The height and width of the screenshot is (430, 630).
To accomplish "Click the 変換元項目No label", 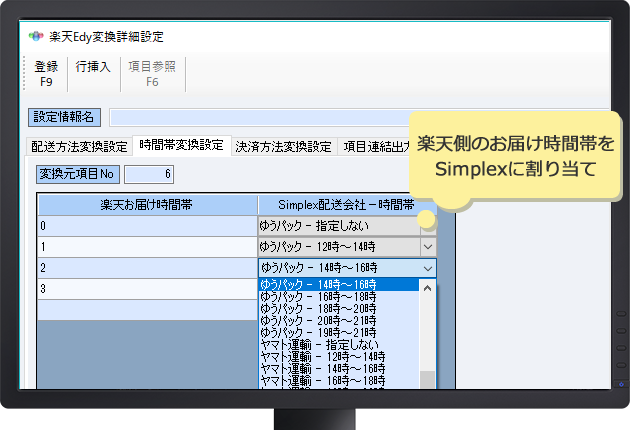I will tap(78, 174).
